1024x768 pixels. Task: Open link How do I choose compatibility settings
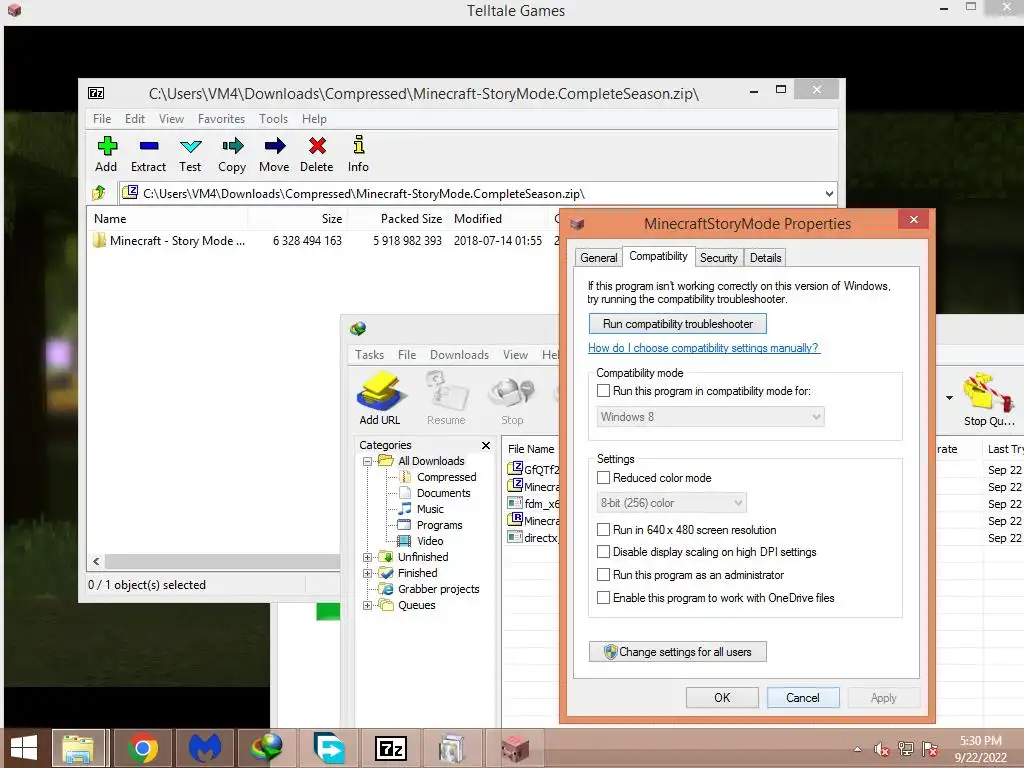(x=703, y=348)
